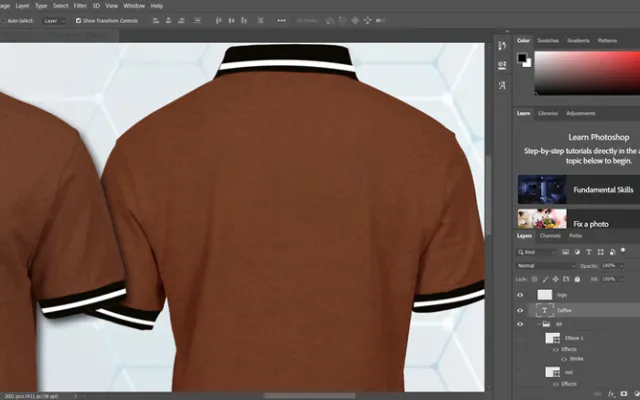Select the Ellipse 1 layer thumbnail

coord(553,339)
